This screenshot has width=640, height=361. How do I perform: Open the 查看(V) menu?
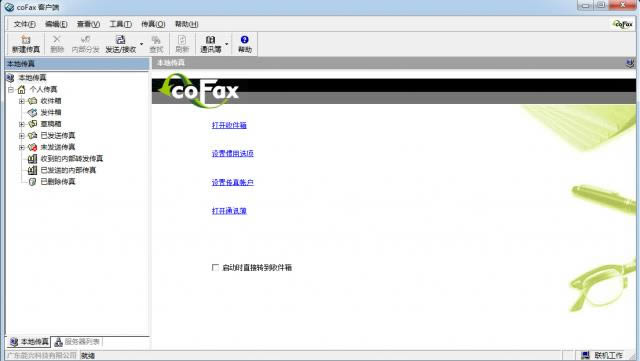click(x=88, y=24)
